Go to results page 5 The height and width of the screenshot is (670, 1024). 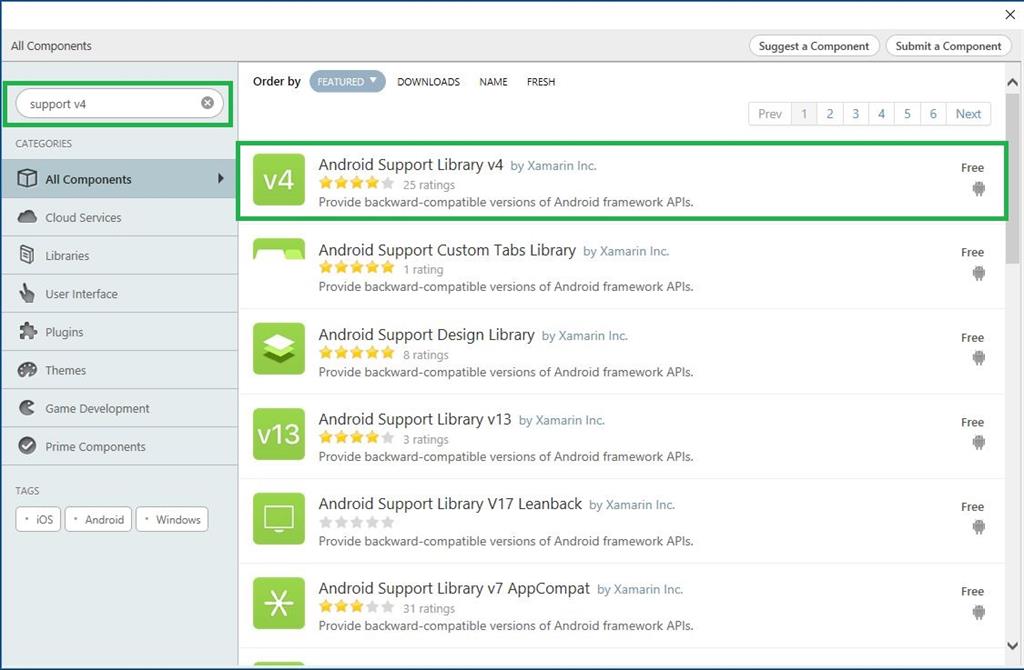[907, 114]
